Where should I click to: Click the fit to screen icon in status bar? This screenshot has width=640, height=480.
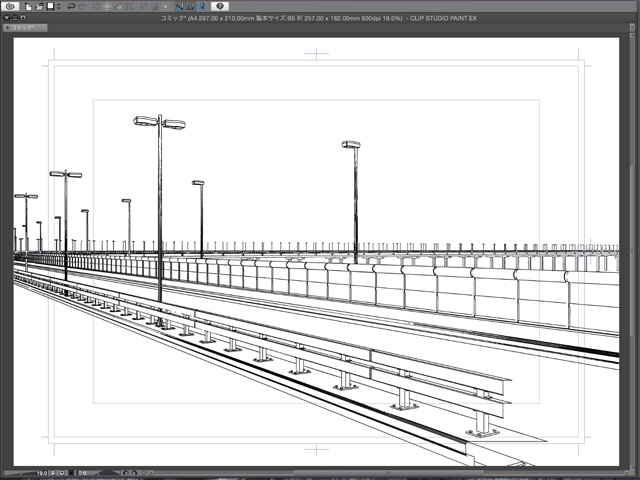71,473
